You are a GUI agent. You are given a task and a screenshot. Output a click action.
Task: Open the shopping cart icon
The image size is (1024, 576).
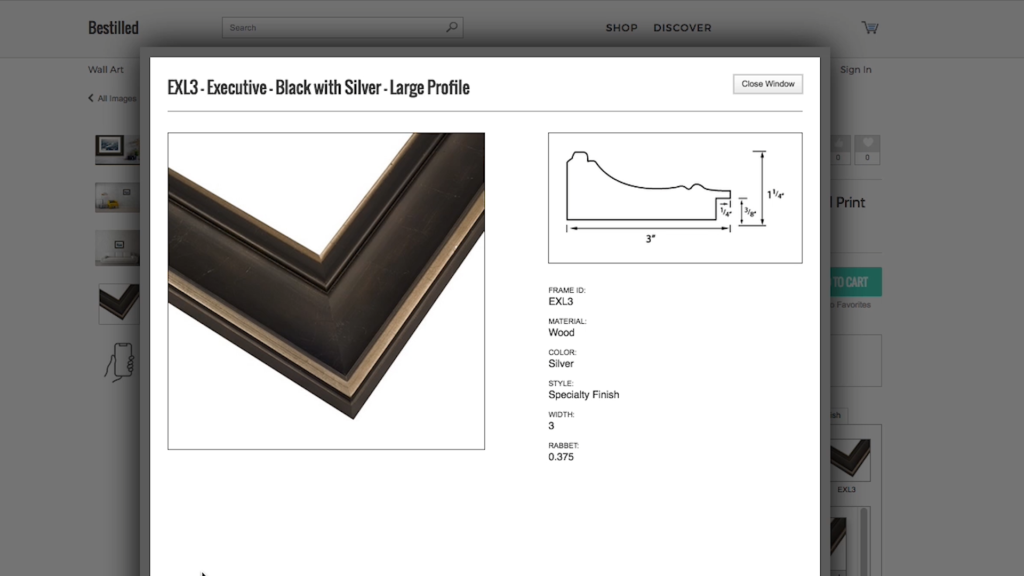click(x=869, y=28)
